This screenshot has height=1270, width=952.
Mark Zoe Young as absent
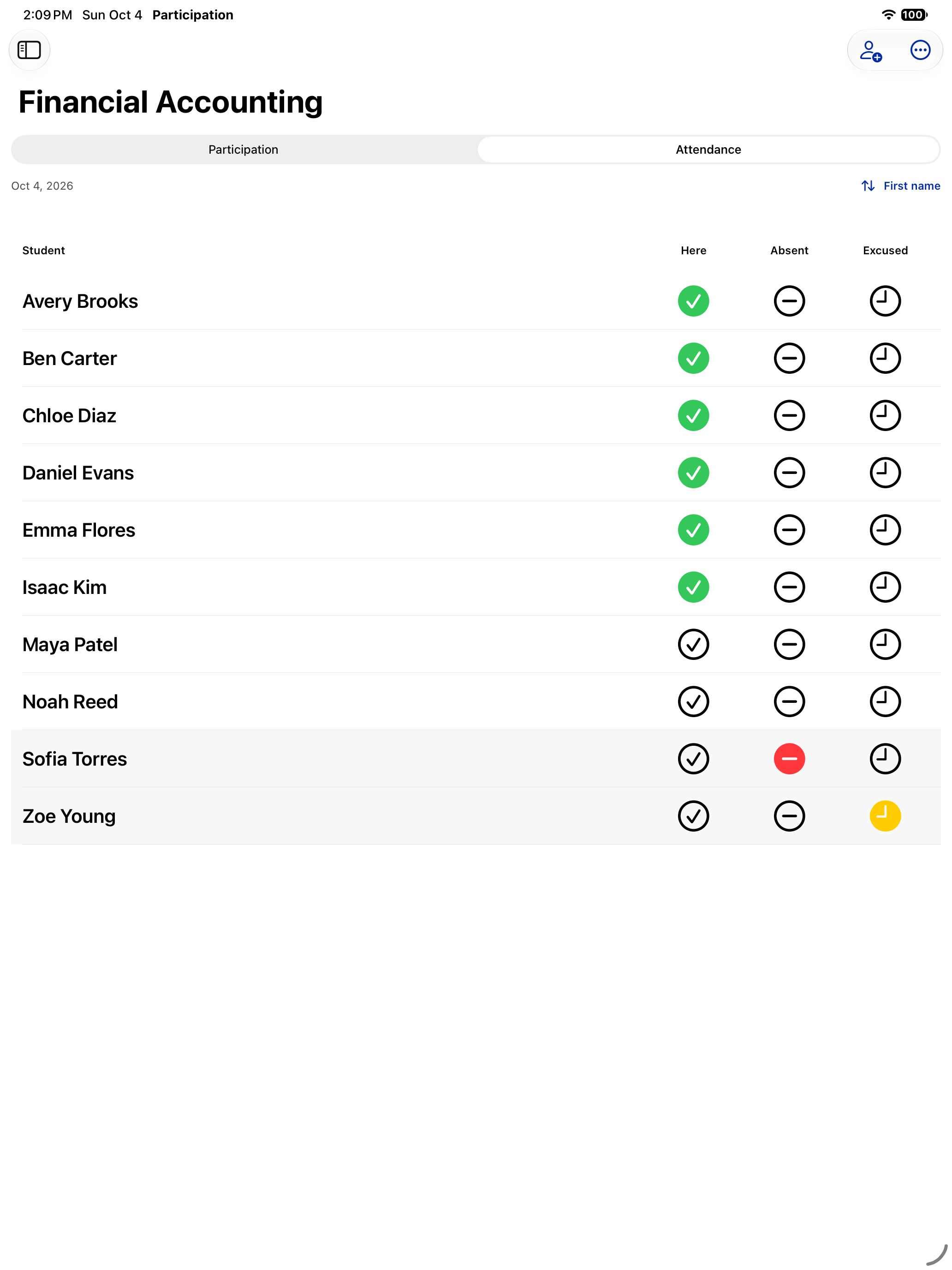(x=789, y=815)
